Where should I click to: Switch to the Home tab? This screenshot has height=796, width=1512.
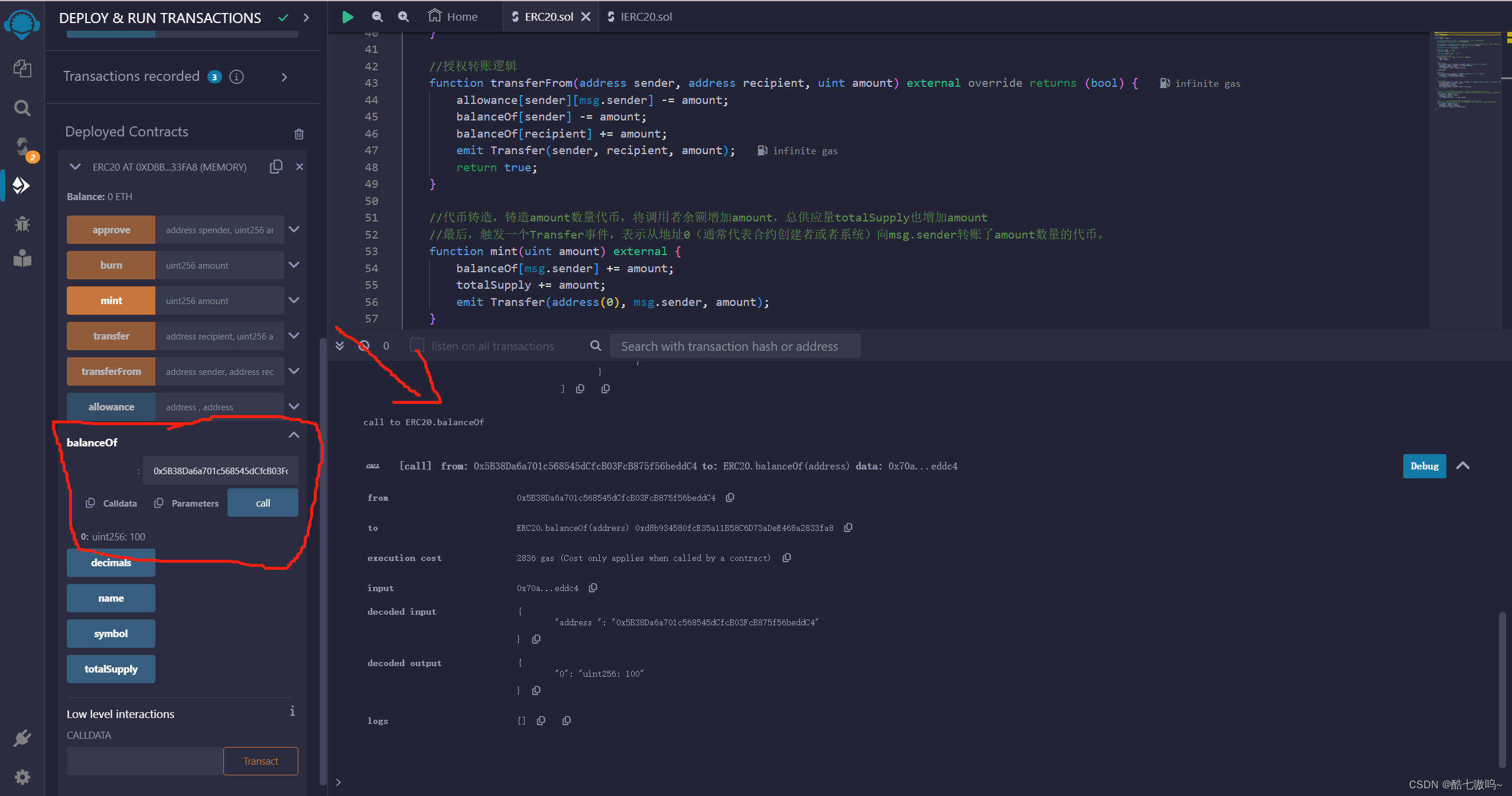point(453,17)
